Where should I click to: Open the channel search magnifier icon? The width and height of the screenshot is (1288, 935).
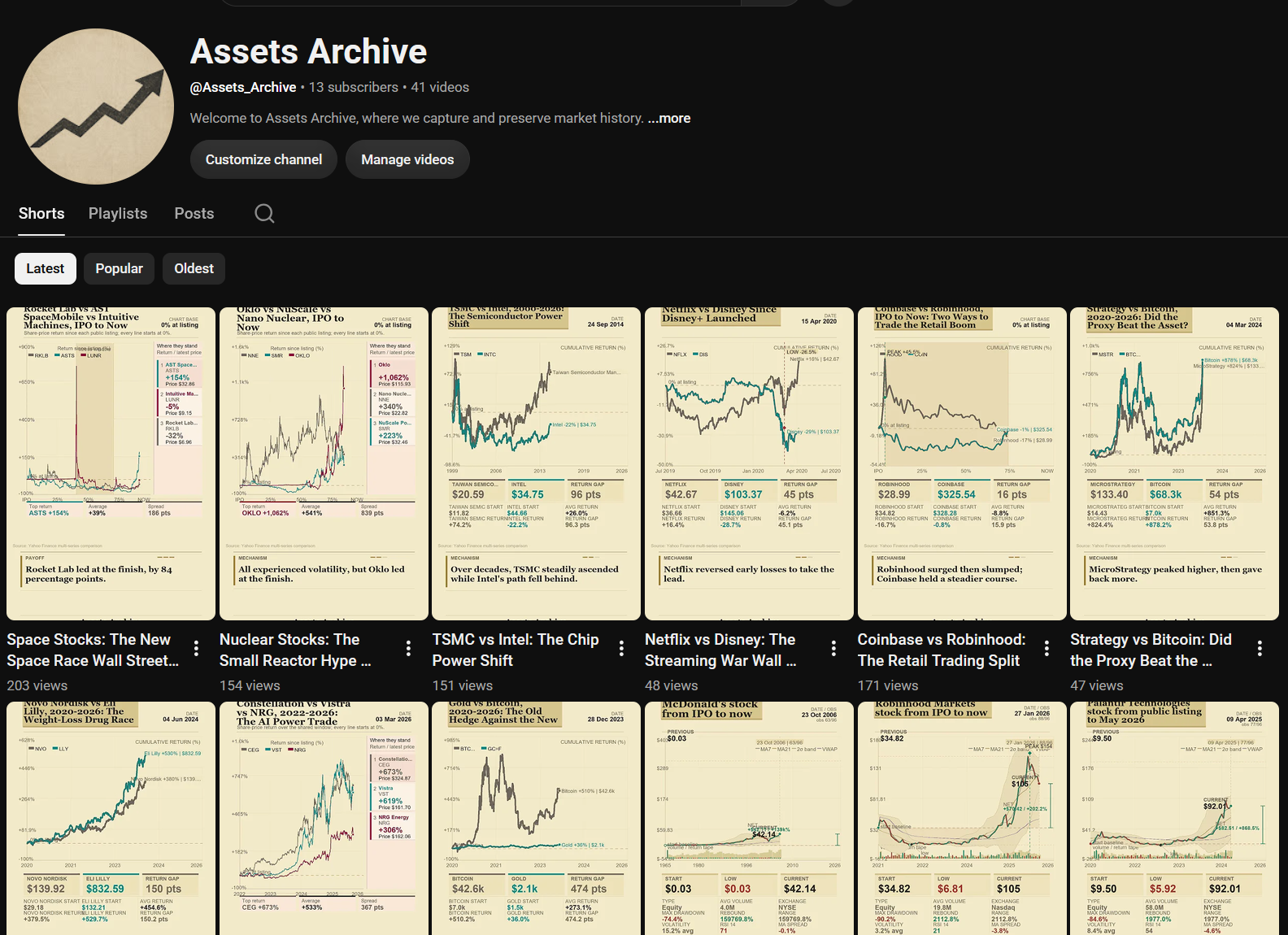264,213
